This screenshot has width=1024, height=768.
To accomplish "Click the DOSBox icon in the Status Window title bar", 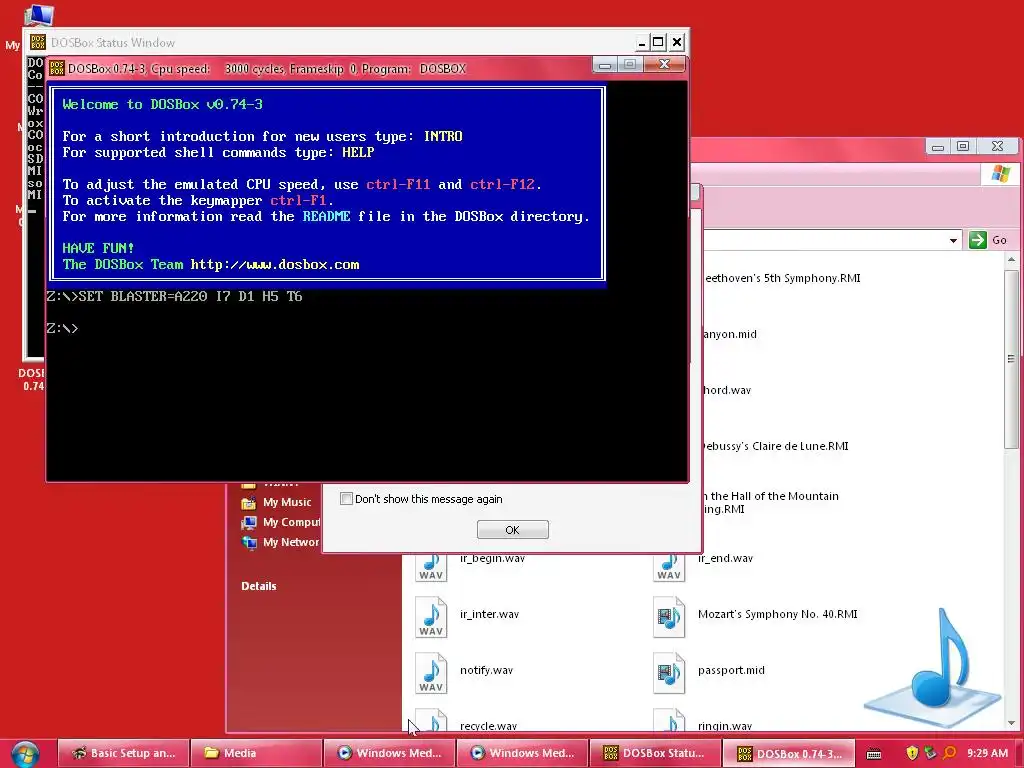I will coord(38,42).
